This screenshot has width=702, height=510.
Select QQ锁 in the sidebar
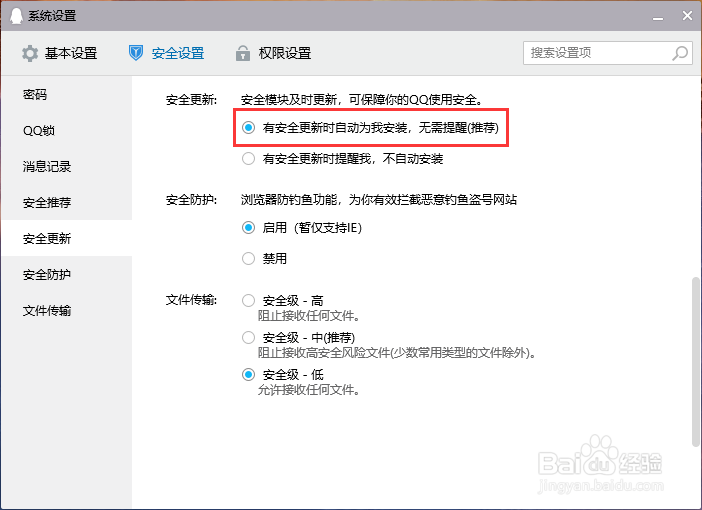67,130
